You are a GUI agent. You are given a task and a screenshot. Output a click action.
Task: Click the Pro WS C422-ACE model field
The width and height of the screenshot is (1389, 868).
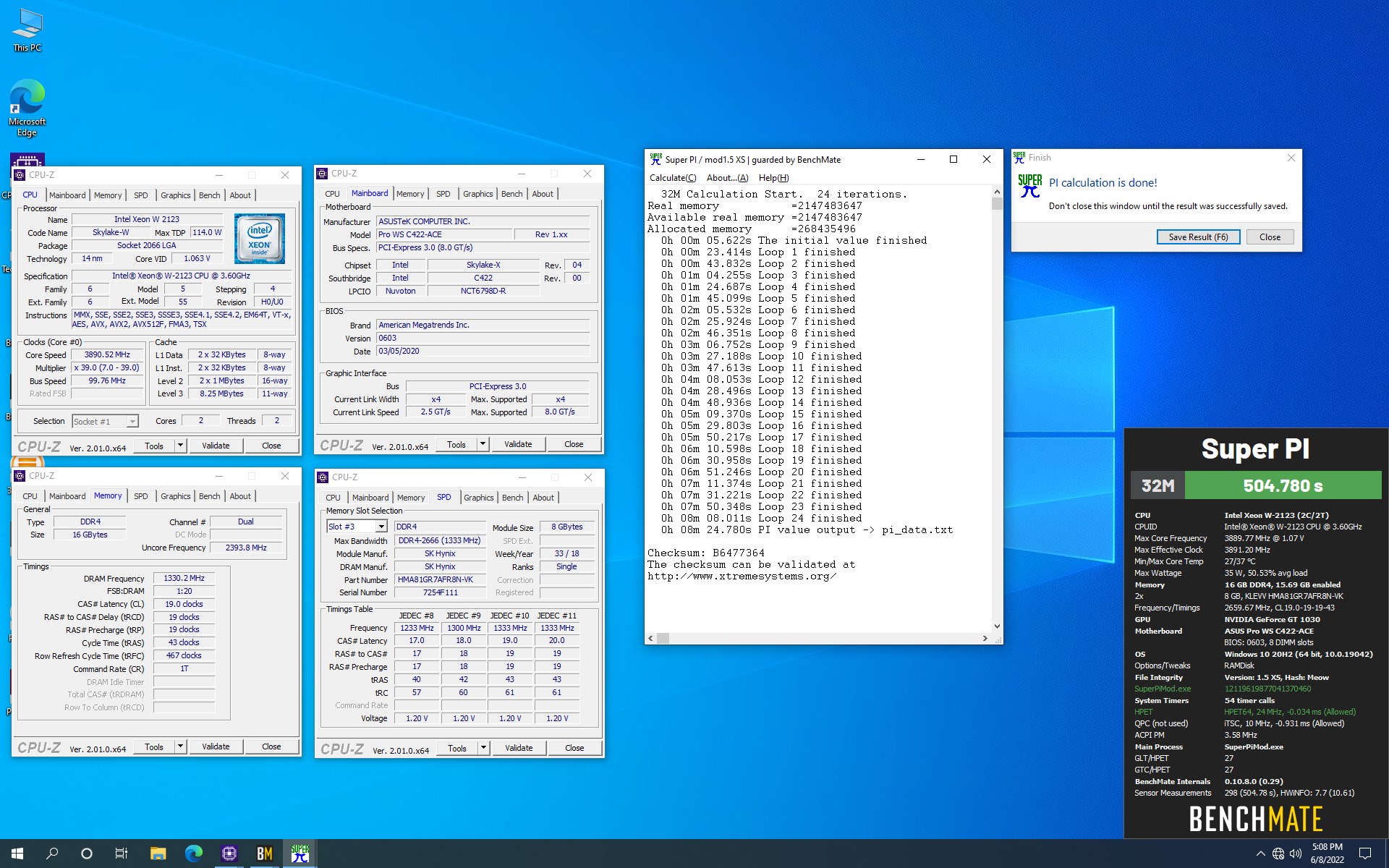pyautogui.click(x=443, y=234)
